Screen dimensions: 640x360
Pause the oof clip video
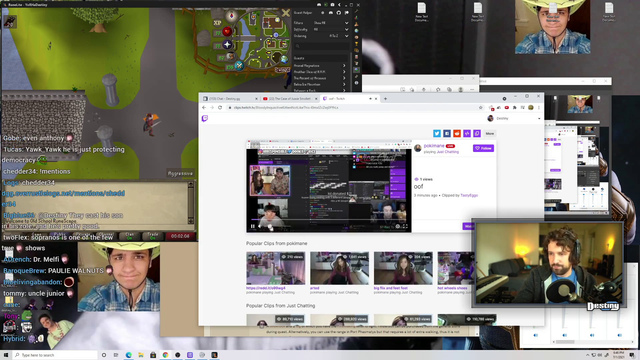click(253, 226)
